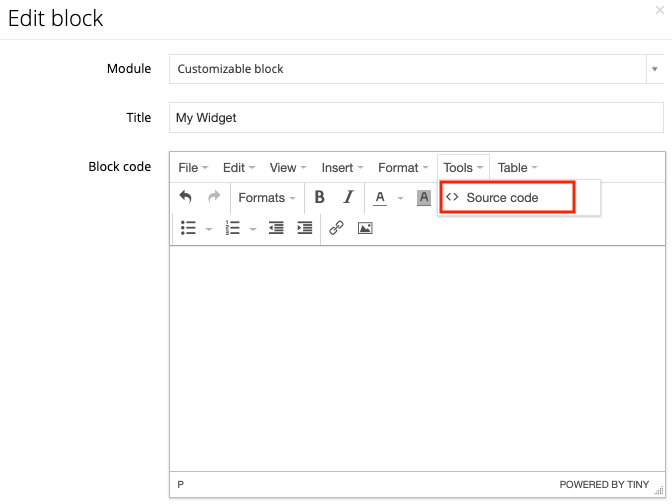This screenshot has height=504, width=672.
Task: Click the insert image icon
Action: point(365,228)
